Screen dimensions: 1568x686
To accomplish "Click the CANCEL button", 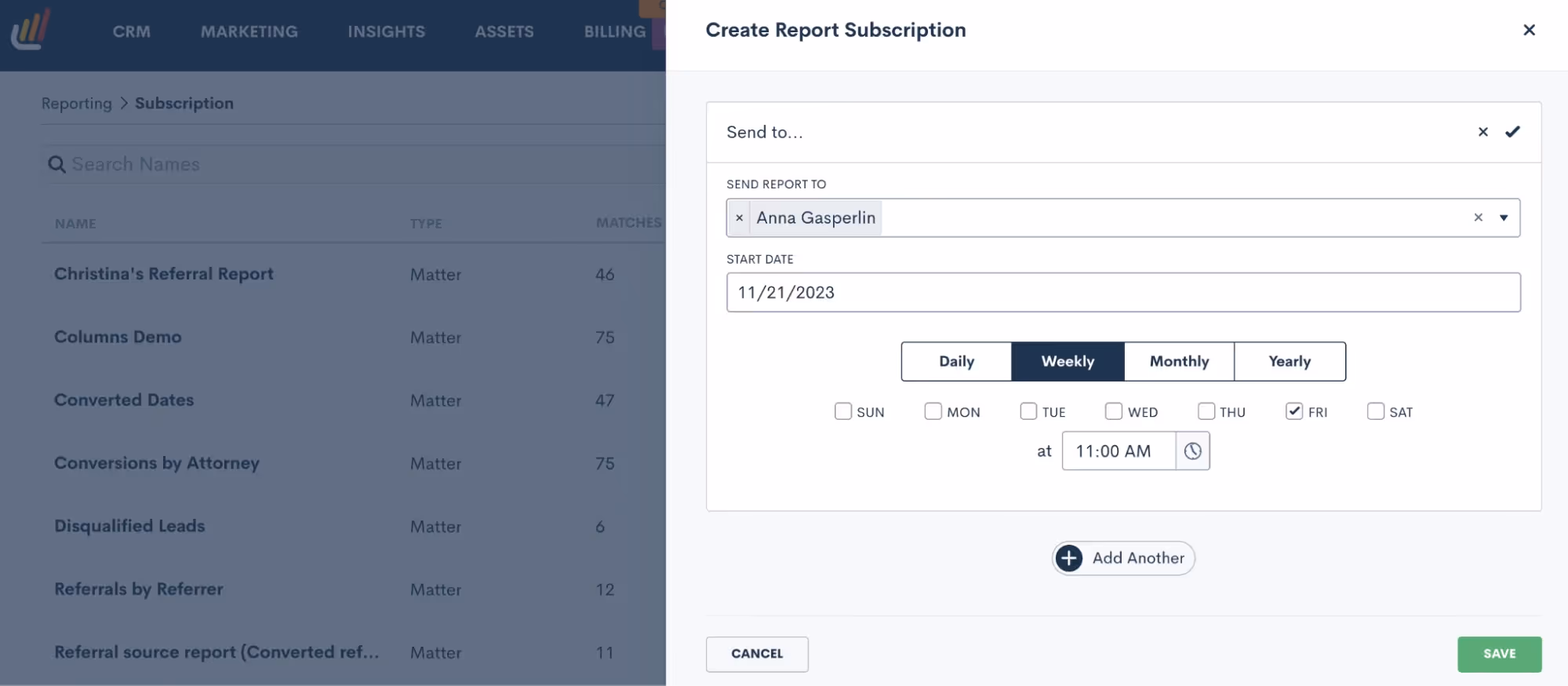I will coord(757,654).
